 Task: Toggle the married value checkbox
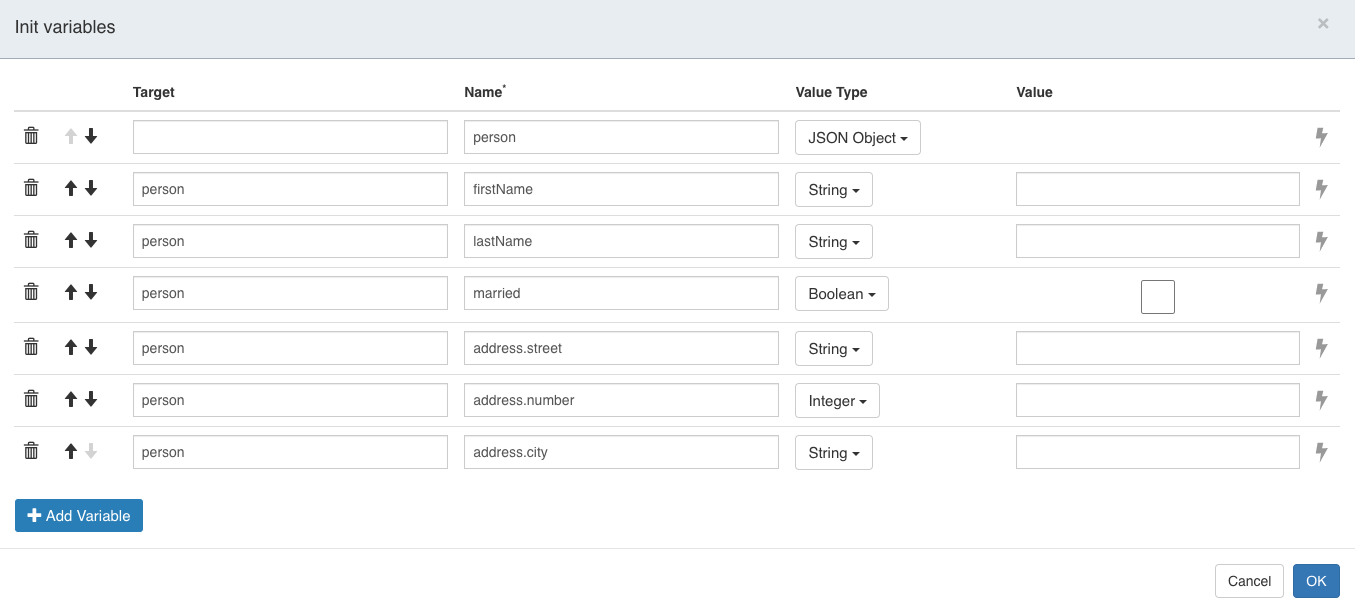click(x=1157, y=296)
